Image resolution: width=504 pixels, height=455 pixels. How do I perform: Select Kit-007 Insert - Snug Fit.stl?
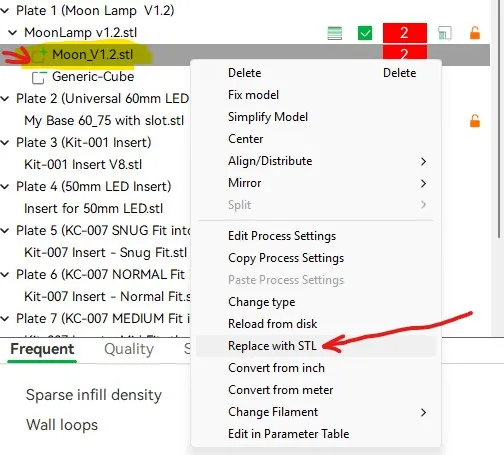pyautogui.click(x=105, y=253)
